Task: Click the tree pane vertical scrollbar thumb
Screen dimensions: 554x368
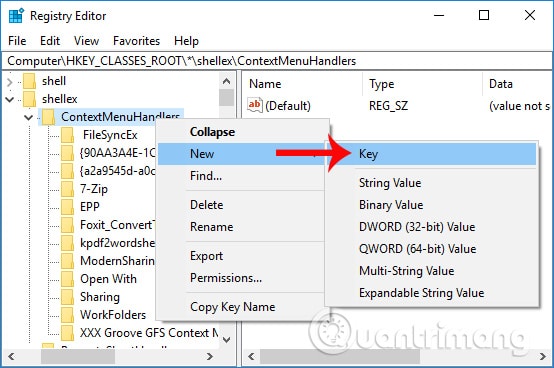Action: click(226, 98)
